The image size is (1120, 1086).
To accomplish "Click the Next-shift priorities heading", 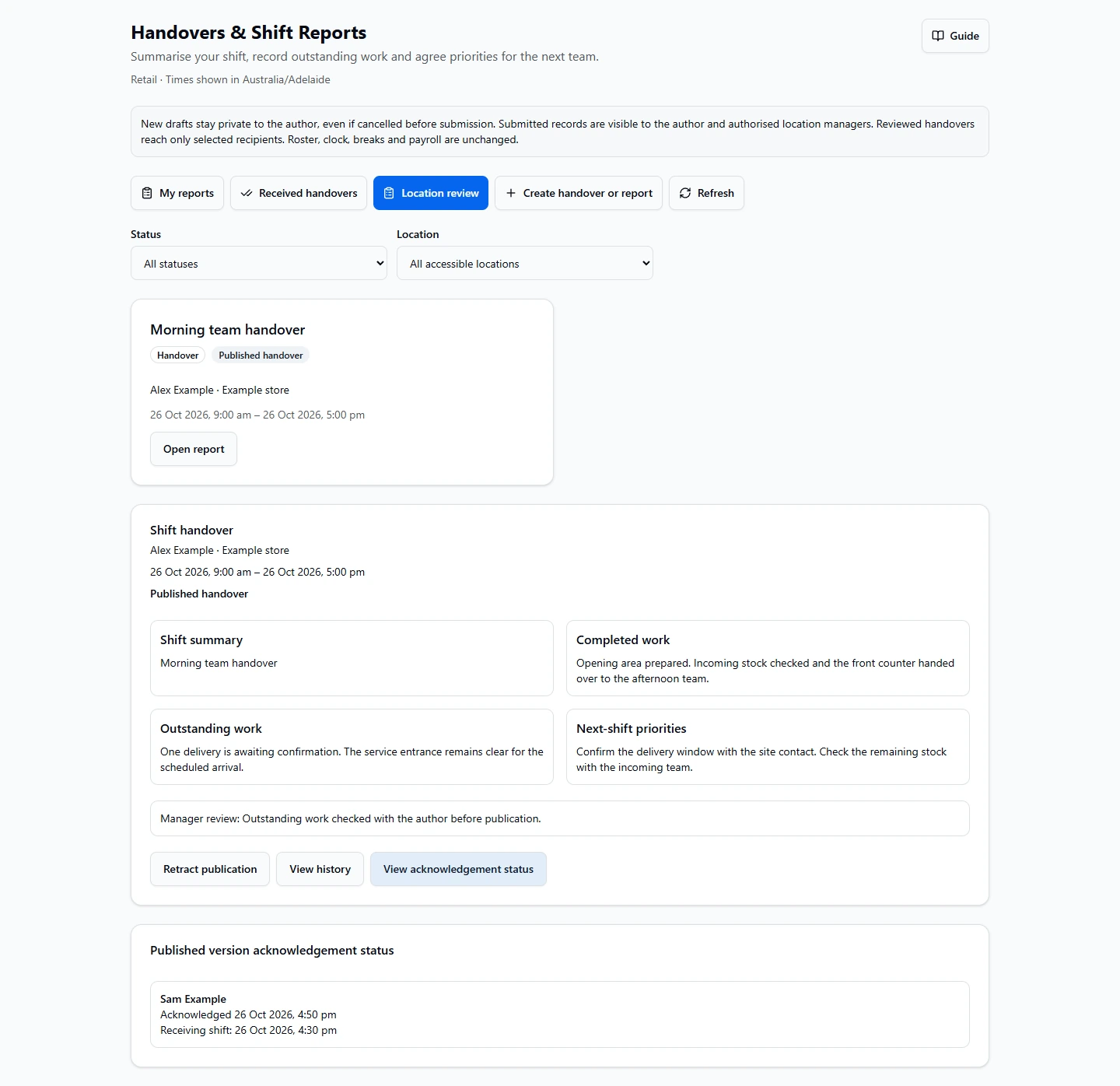I will 632,729.
